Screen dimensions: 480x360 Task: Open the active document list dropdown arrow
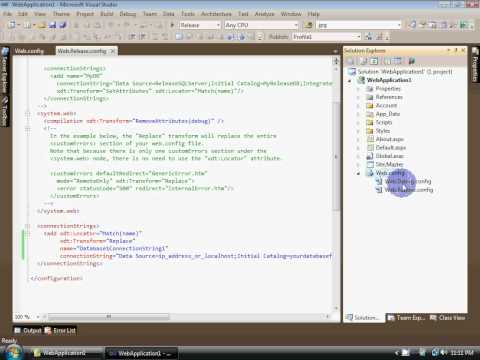tap(335, 51)
